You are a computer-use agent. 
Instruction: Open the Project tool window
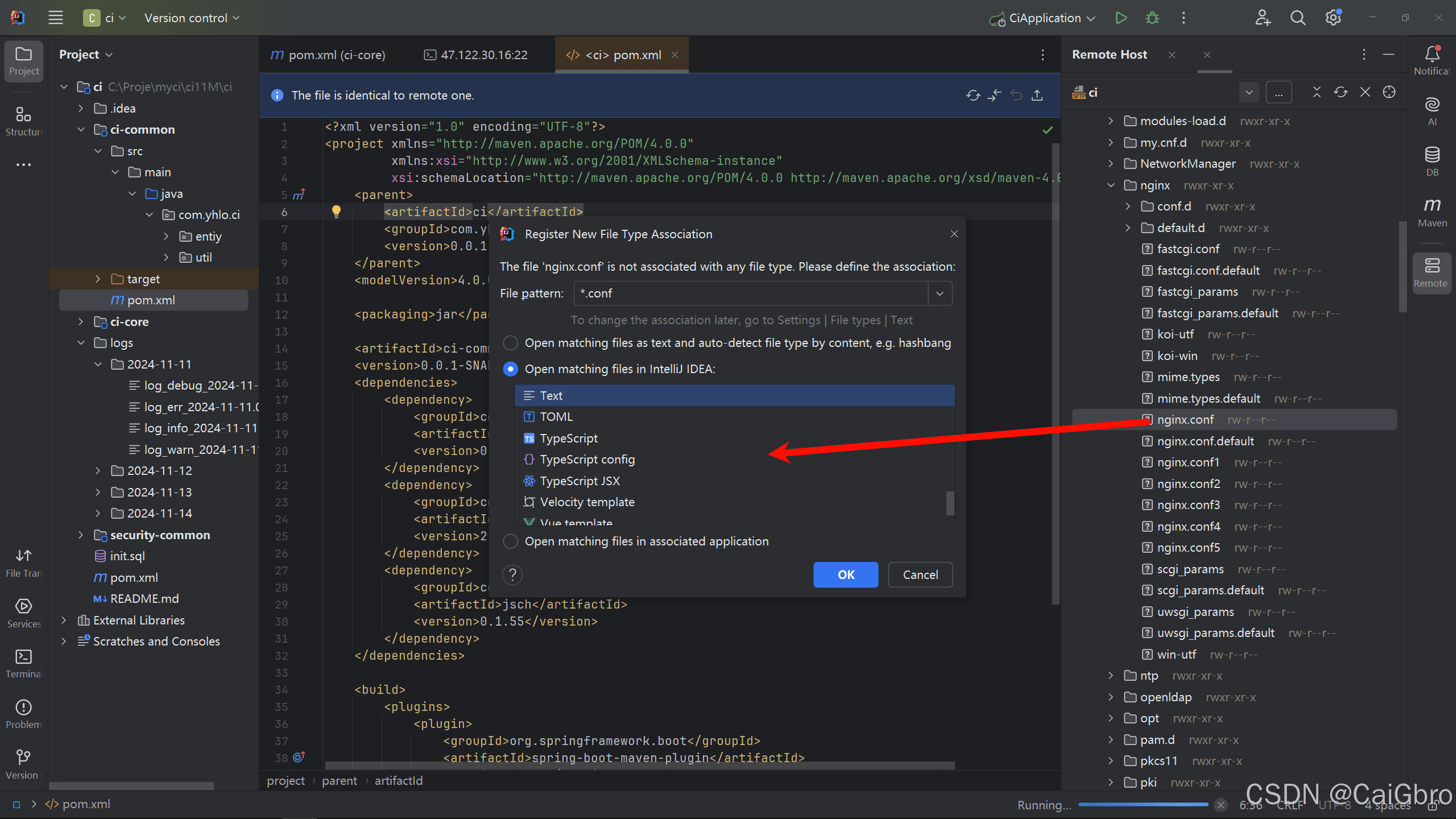pos(24,61)
